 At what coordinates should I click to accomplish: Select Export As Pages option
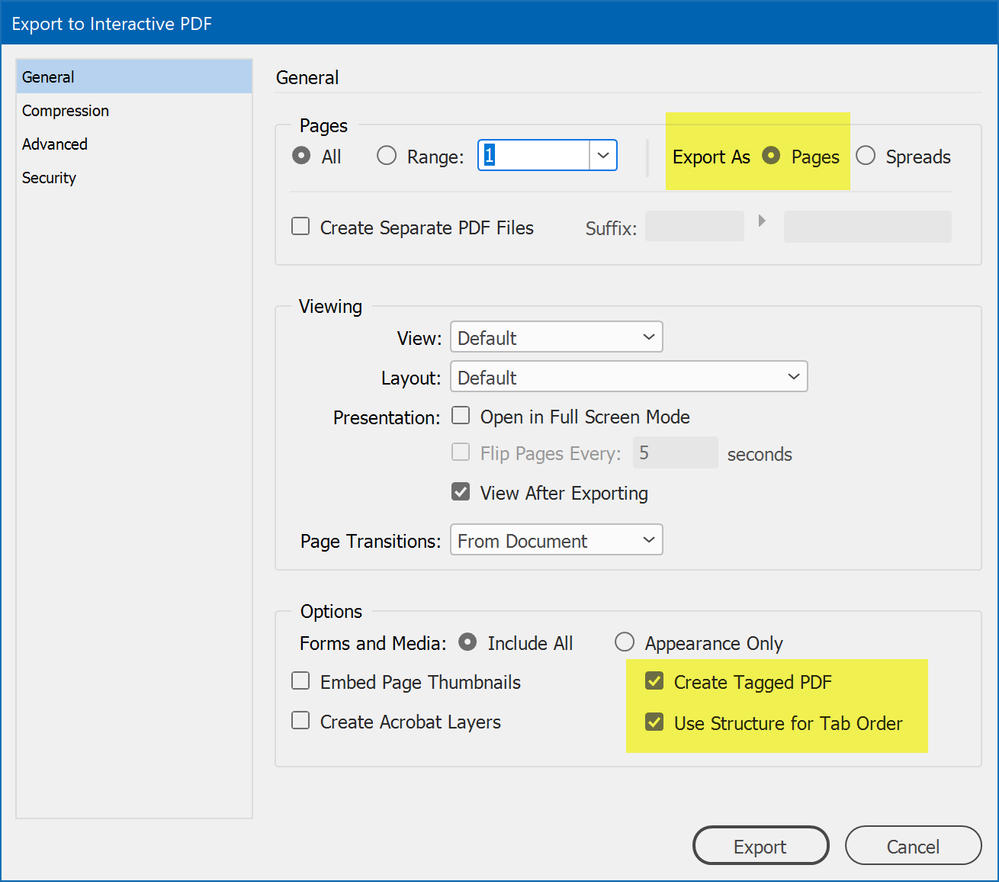[x=771, y=156]
